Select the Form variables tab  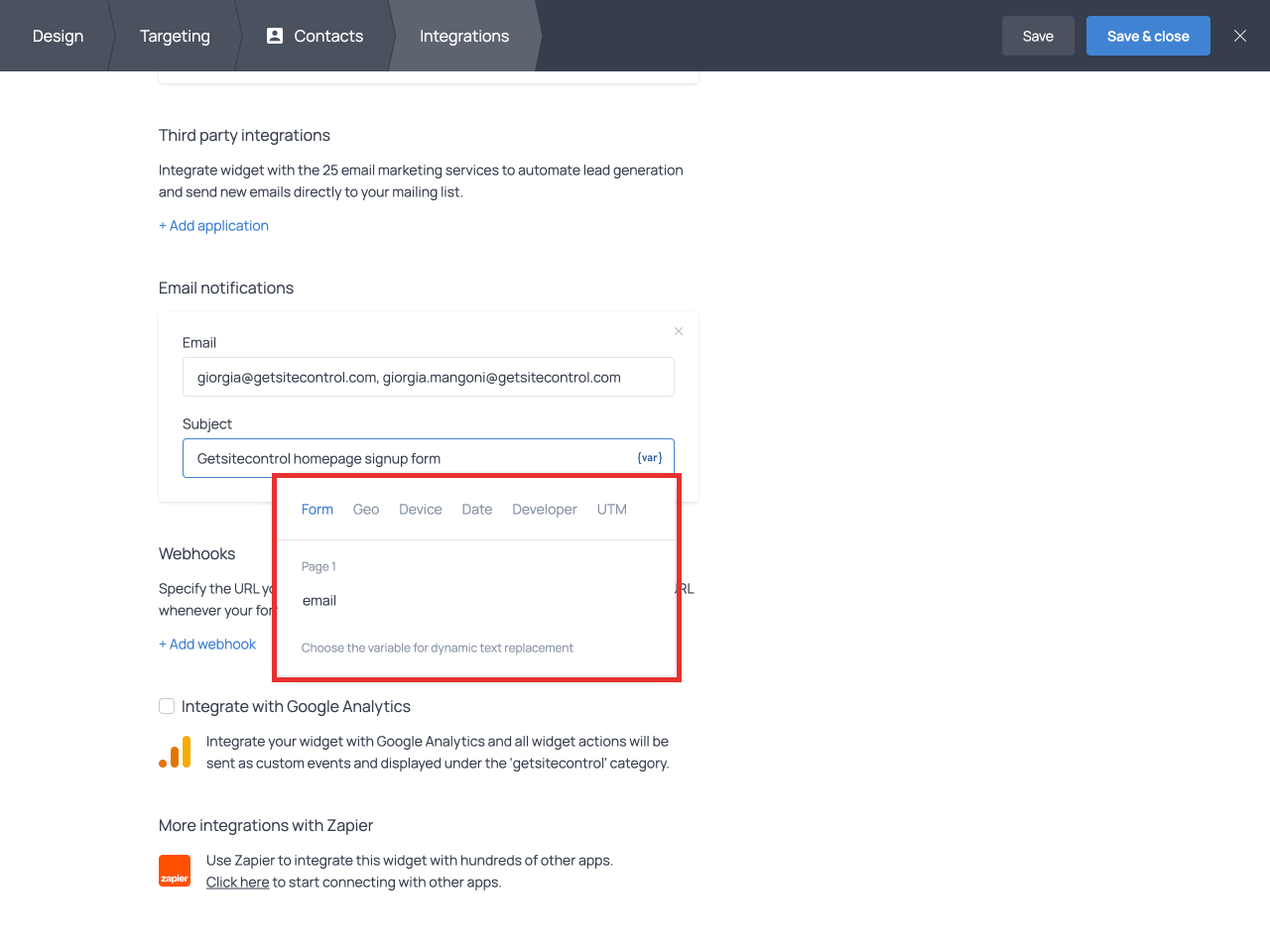click(317, 510)
